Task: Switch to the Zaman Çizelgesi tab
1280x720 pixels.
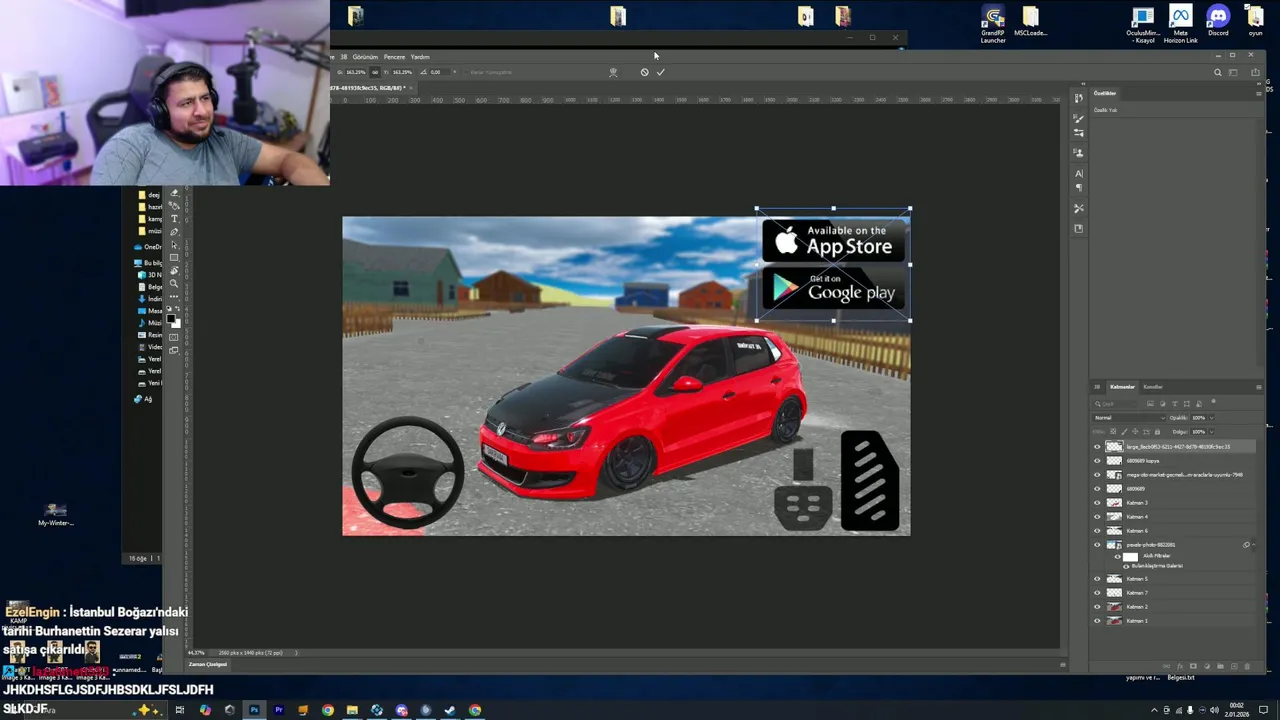Action: click(x=208, y=664)
